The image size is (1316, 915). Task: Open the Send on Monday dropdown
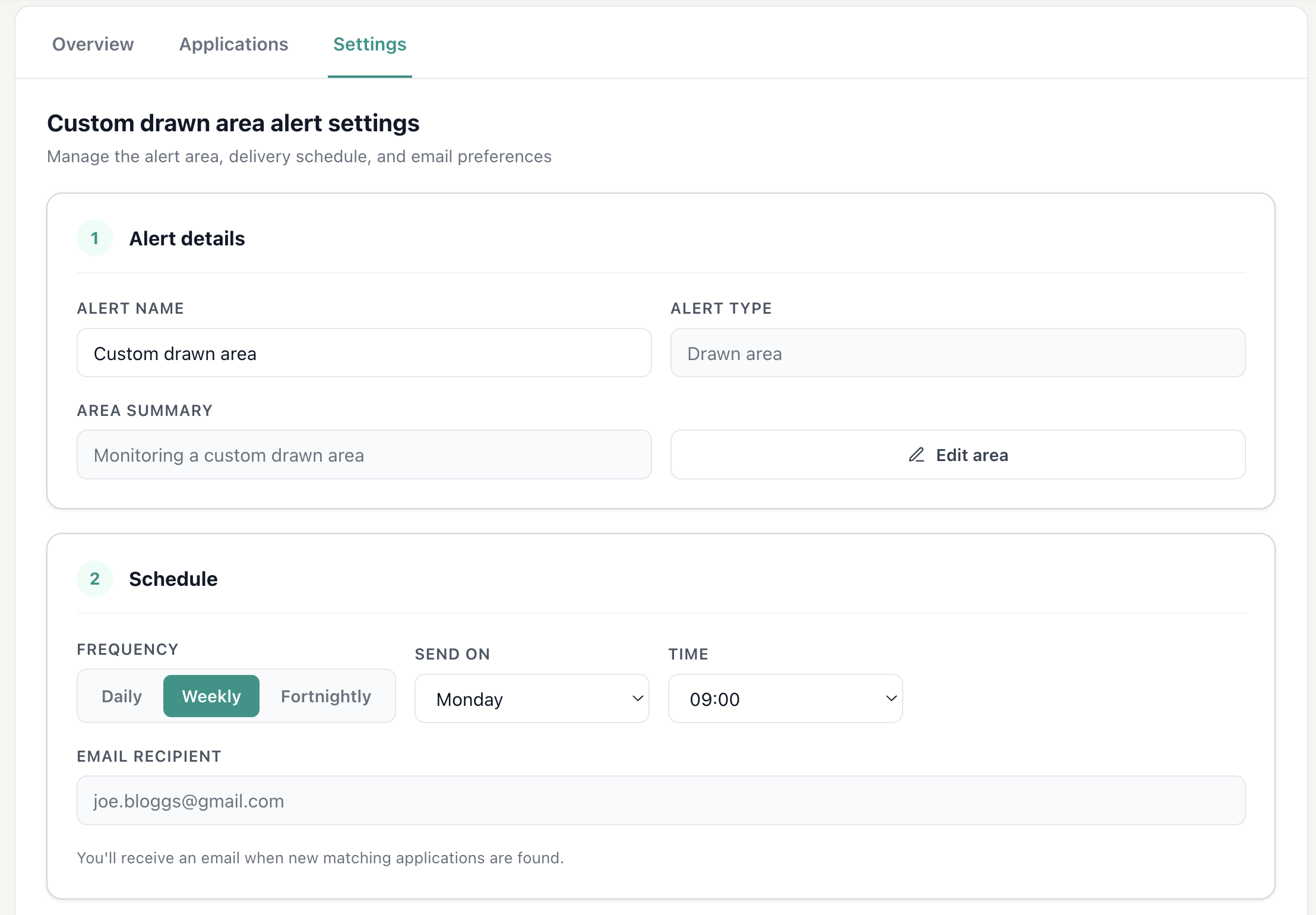(532, 699)
